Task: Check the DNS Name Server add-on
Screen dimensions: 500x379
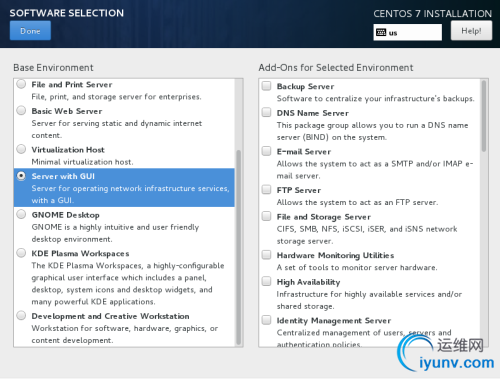Action: 266,112
